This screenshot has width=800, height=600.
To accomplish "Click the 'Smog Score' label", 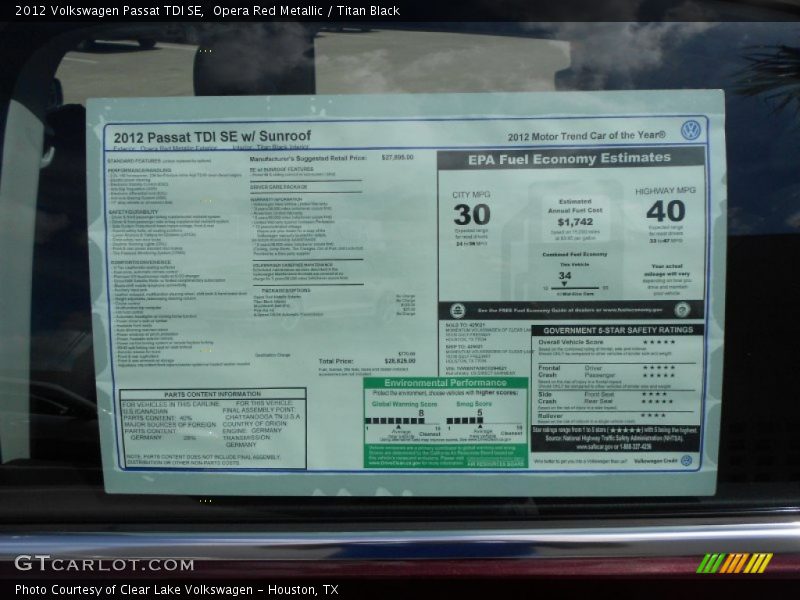I will (x=474, y=404).
